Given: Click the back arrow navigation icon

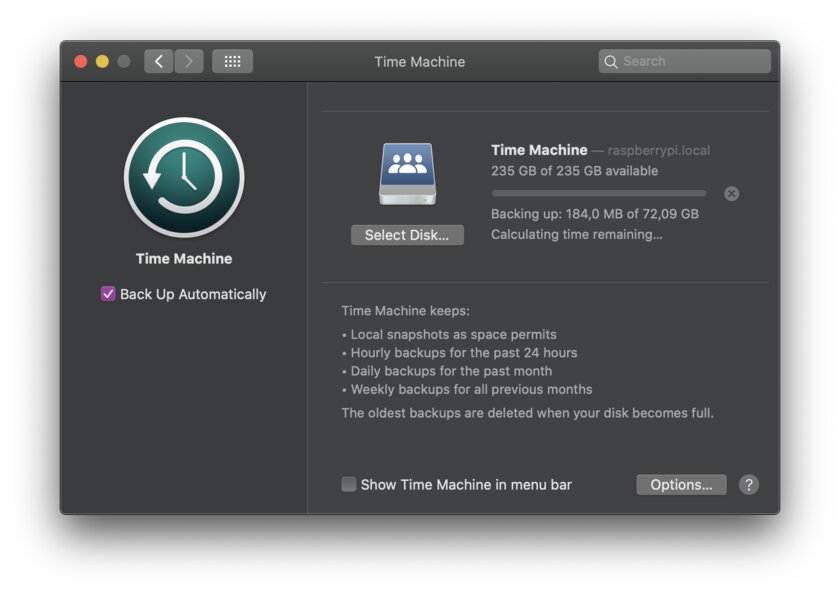Looking at the screenshot, I should click(158, 61).
